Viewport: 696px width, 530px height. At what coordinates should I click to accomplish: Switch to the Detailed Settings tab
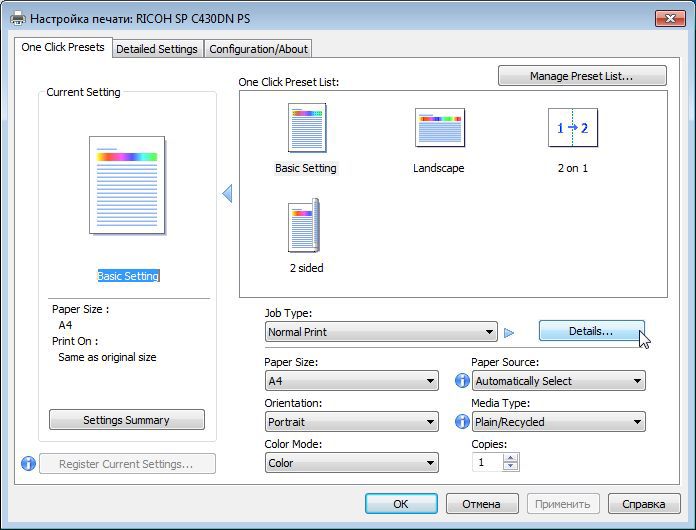pos(157,49)
